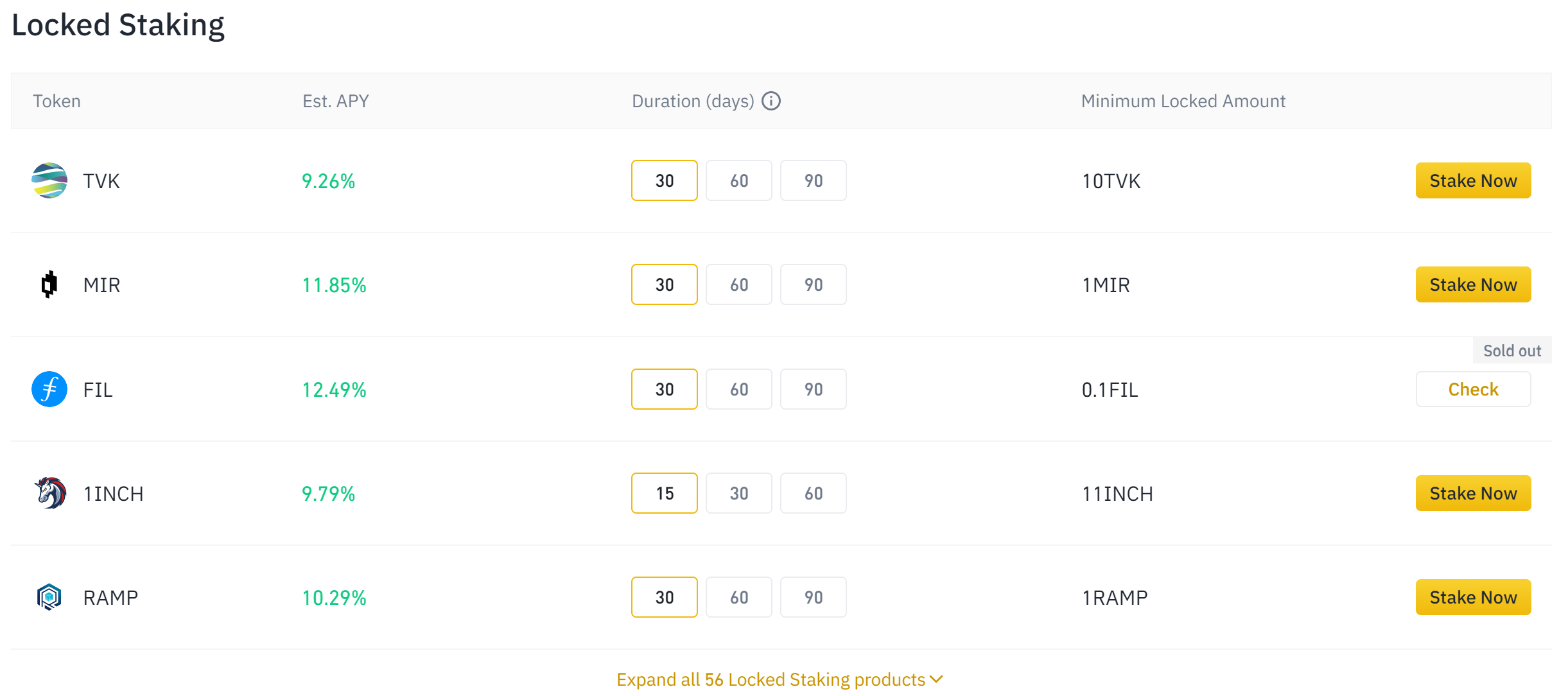Image resolution: width=1568 pixels, height=696 pixels.
Task: Select 30 days duration for FIL
Action: (x=665, y=389)
